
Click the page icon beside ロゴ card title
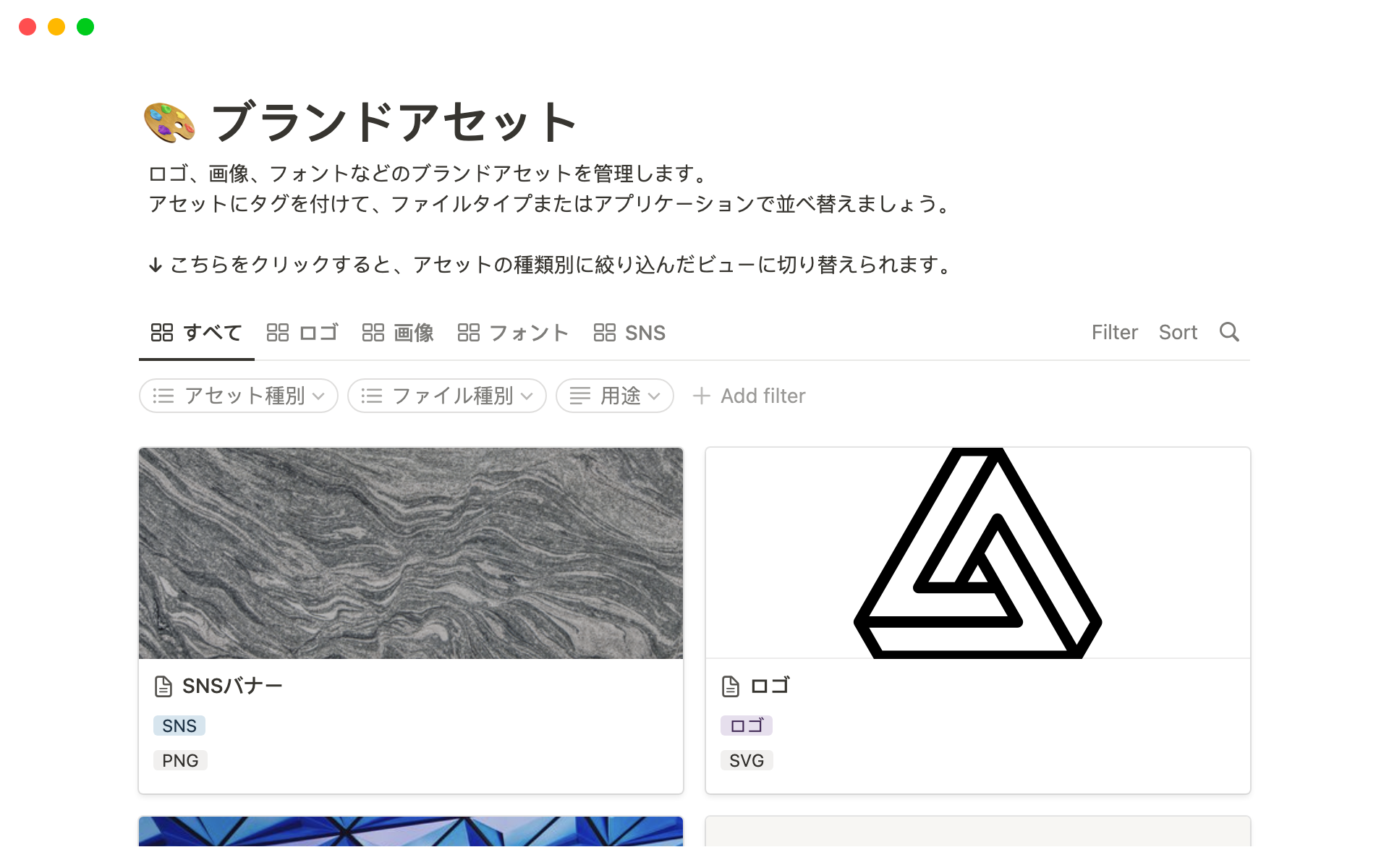[731, 686]
